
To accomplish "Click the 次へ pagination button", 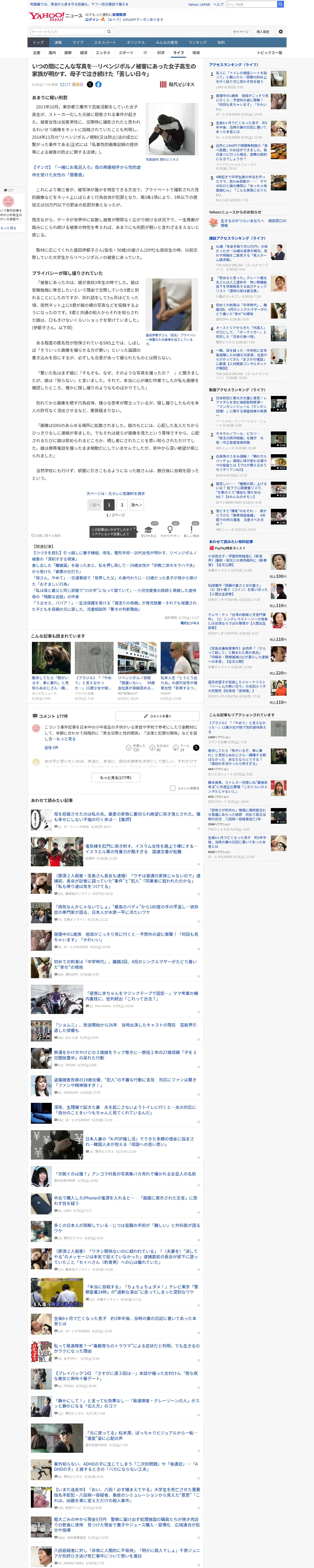I will [136, 505].
